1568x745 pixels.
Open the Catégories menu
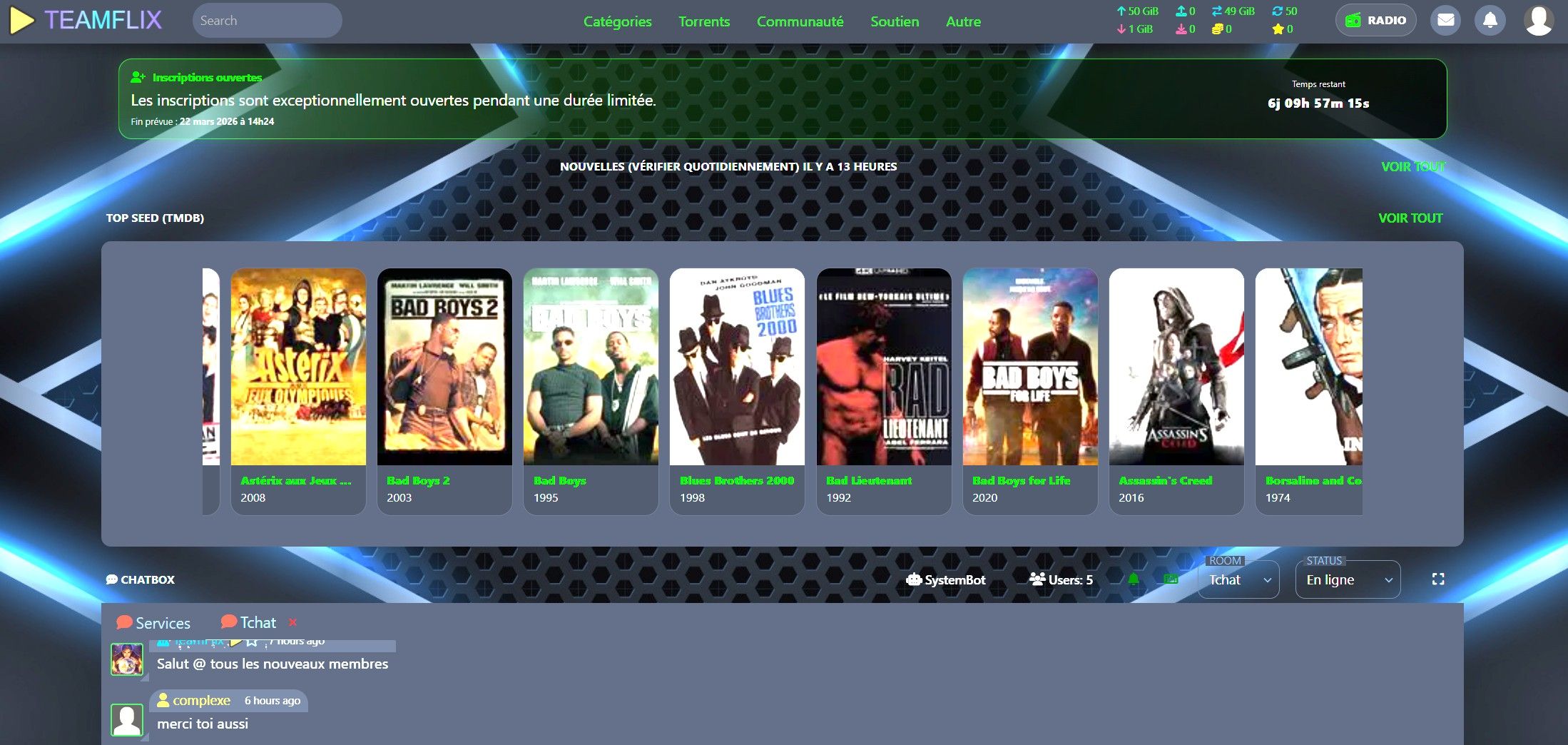click(x=617, y=21)
